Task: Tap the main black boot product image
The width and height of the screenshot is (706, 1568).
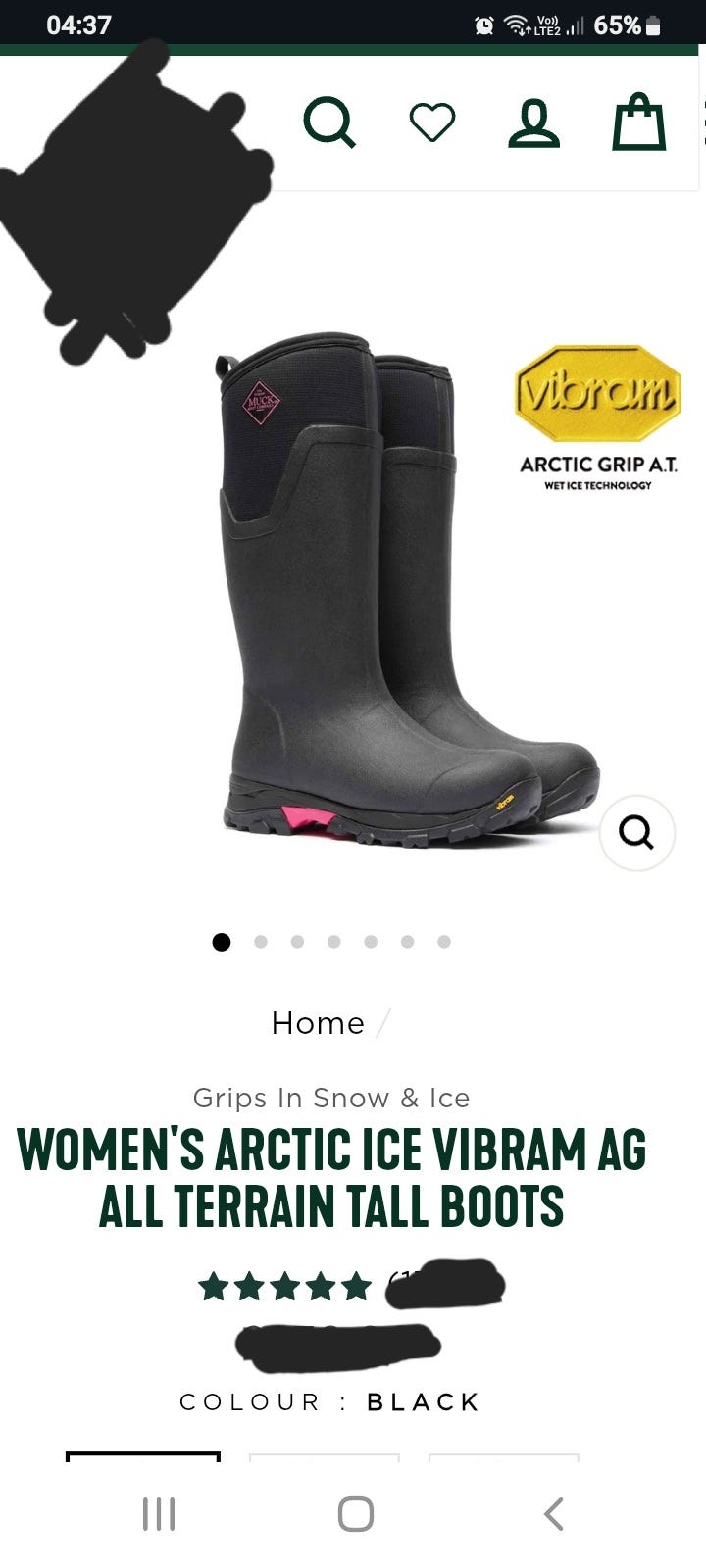Action: 406,590
